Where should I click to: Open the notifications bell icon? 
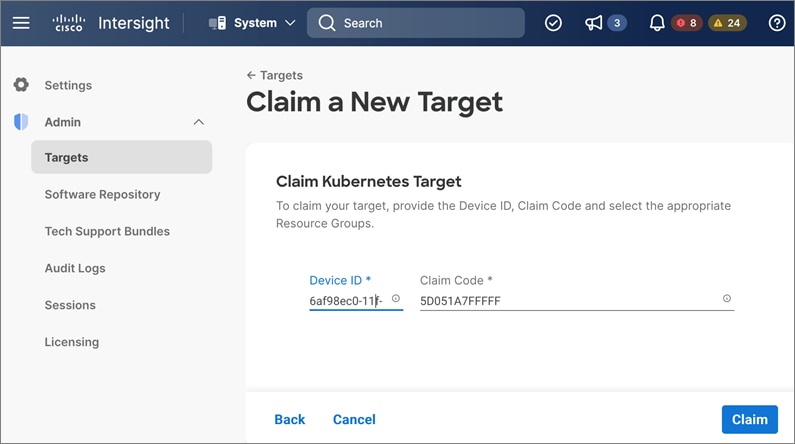tap(657, 23)
